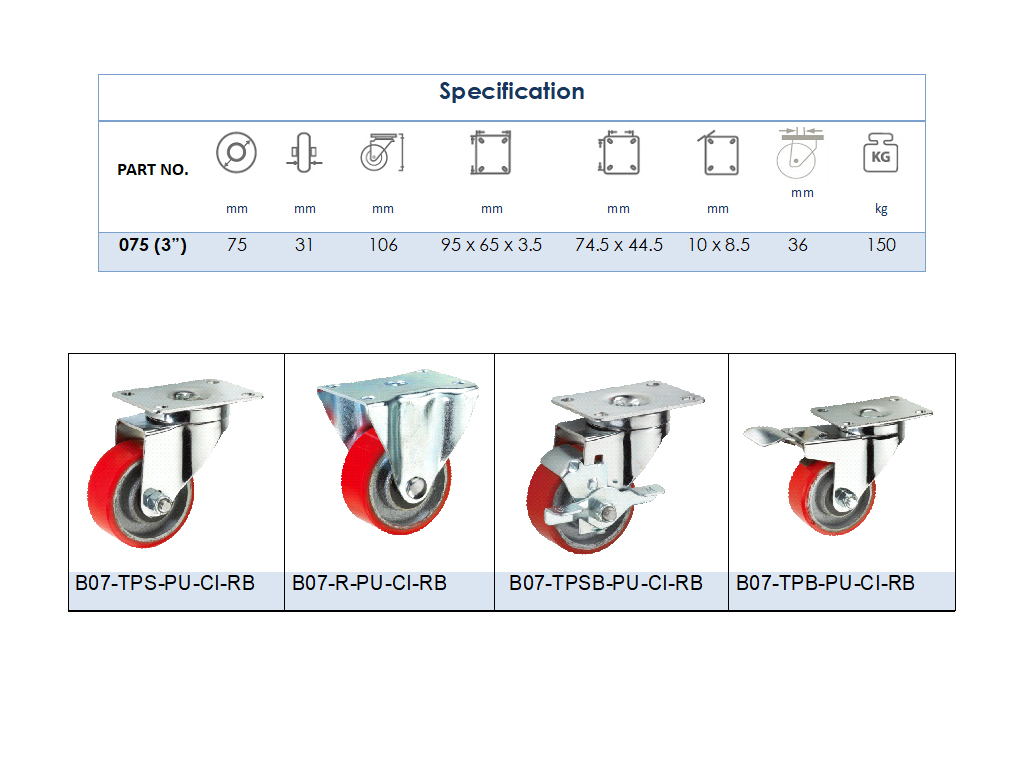Click the wheel width value 31
Image resolution: width=1024 pixels, height=768 pixels.
[304, 245]
